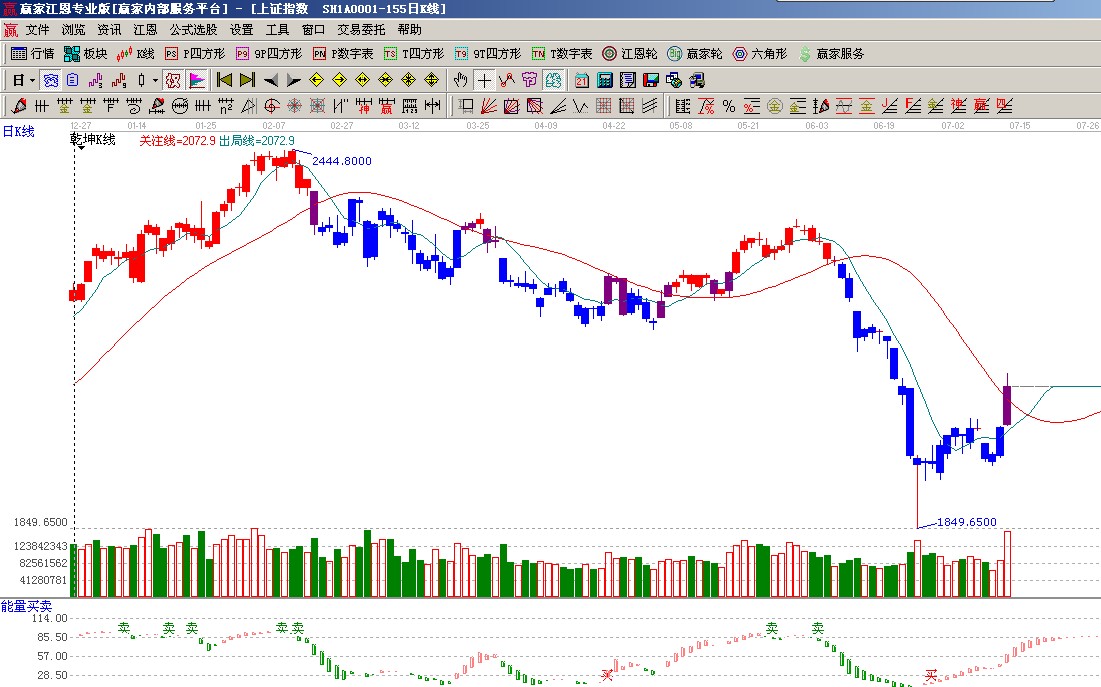
Task: Expand the candlestick style dropdown arrow
Action: (154, 80)
